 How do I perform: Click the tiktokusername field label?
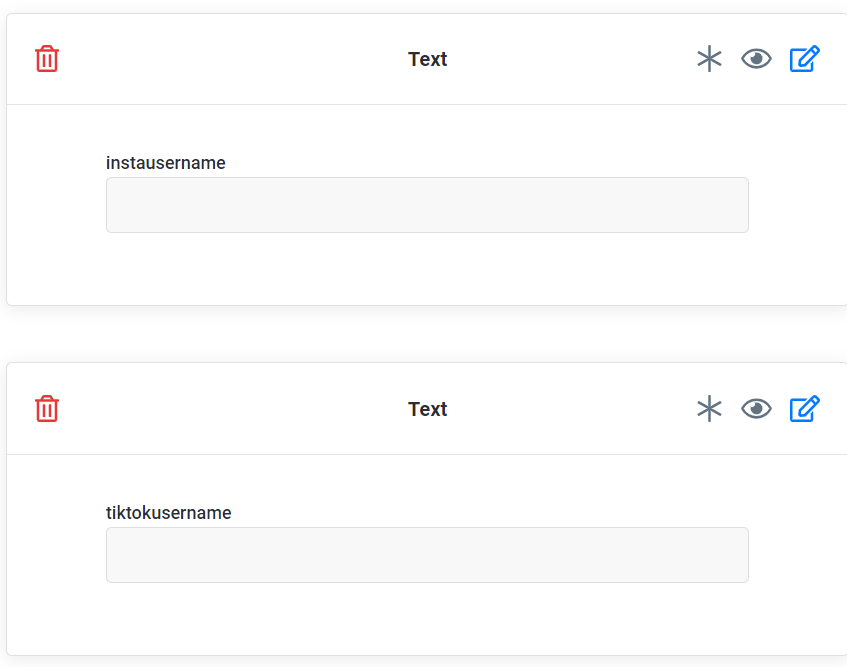click(168, 512)
